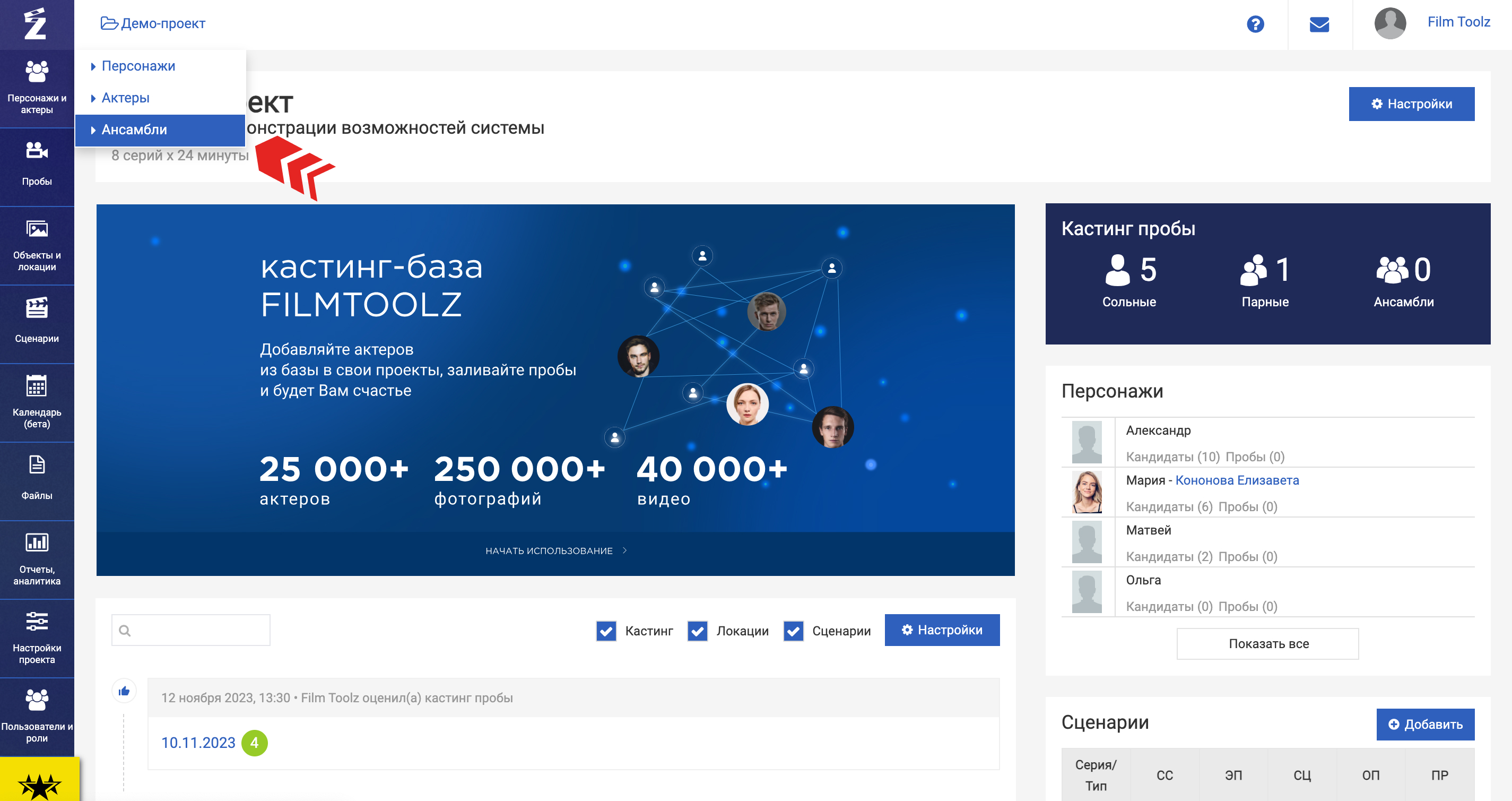
Task: Click the Сольные casting count icon
Action: point(1117,270)
